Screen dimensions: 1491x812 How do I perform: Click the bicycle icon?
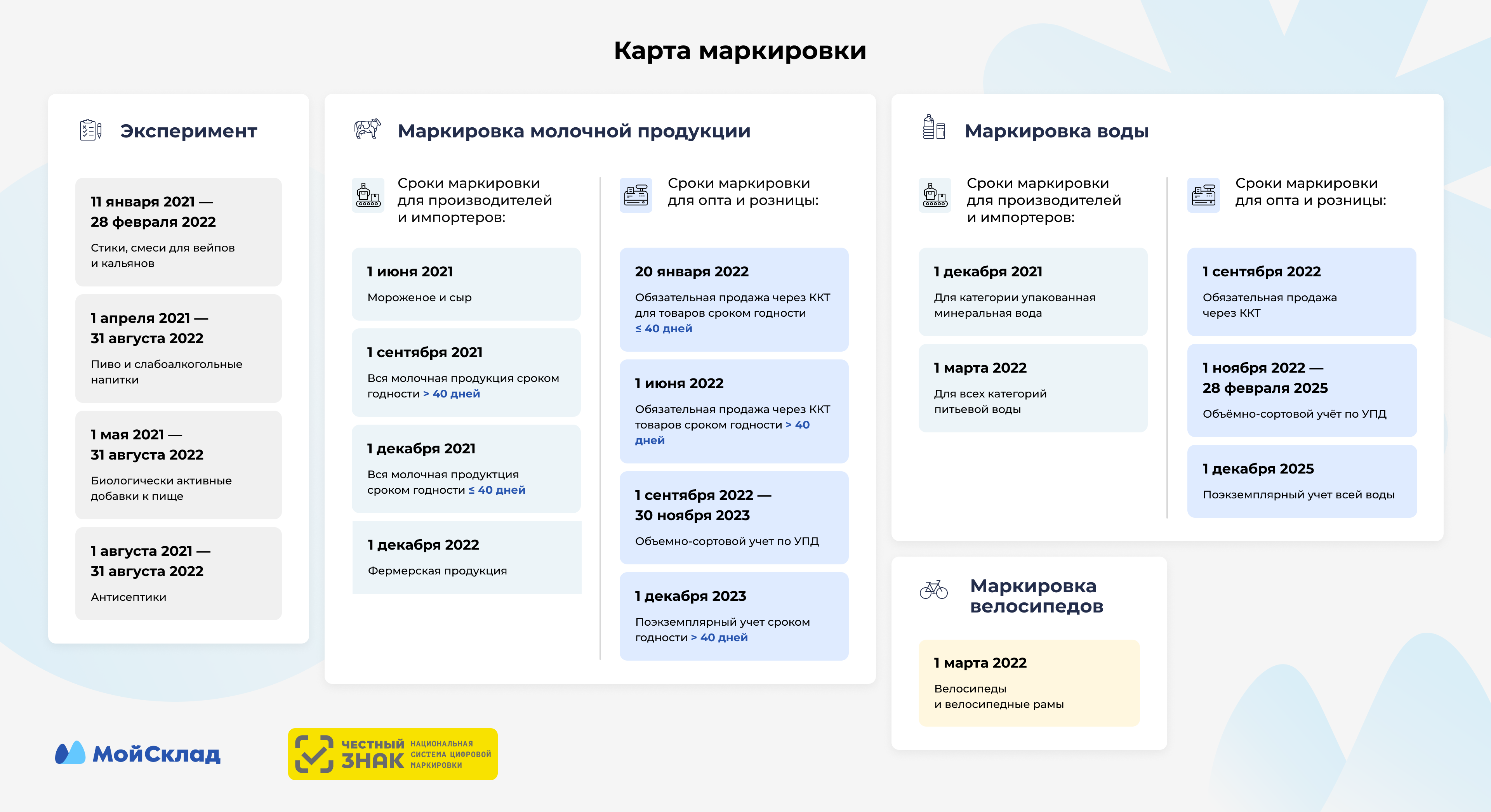point(933,590)
